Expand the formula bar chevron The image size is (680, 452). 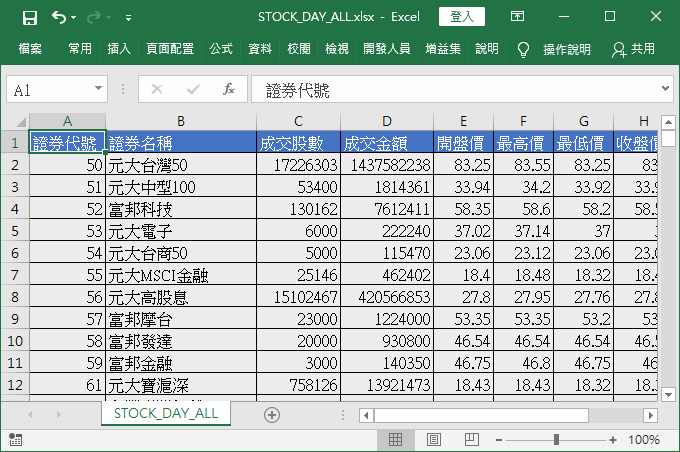click(665, 88)
